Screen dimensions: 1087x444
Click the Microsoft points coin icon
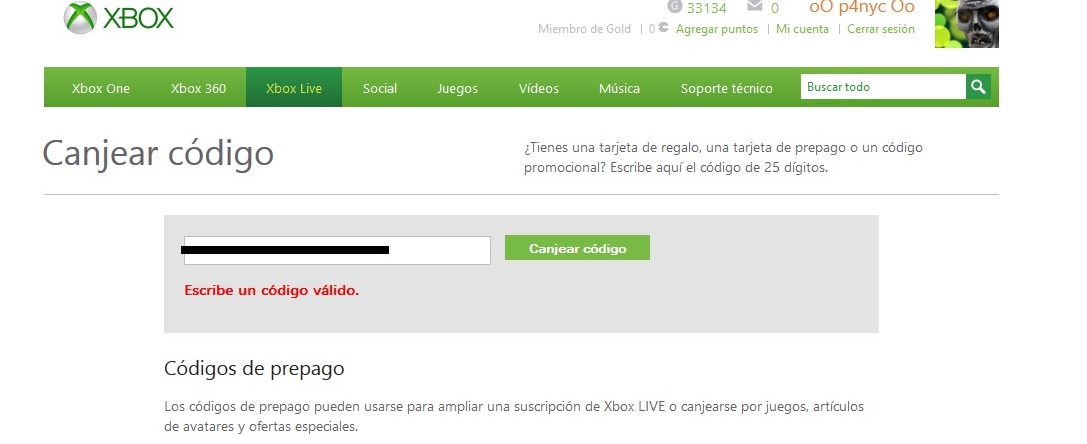click(x=663, y=28)
